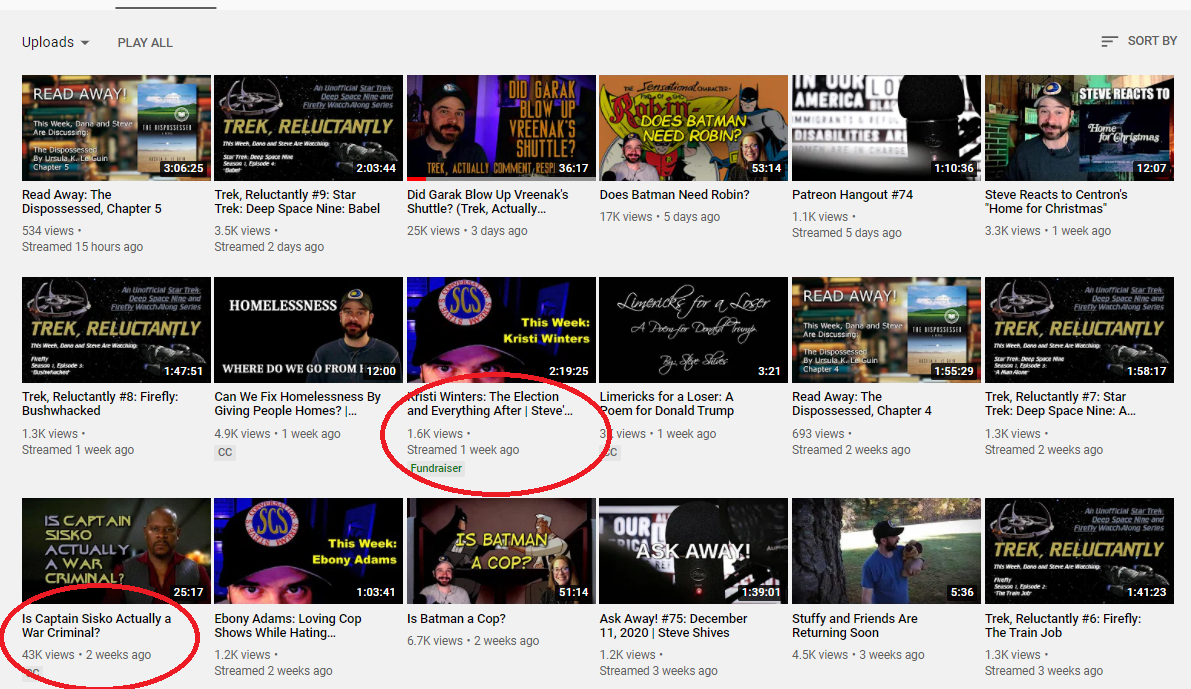Click title 'Trek, Reluctantly #7: Star Trek: Deep Space Nine'
The width and height of the screenshot is (1191, 689).
pyautogui.click(x=1060, y=403)
